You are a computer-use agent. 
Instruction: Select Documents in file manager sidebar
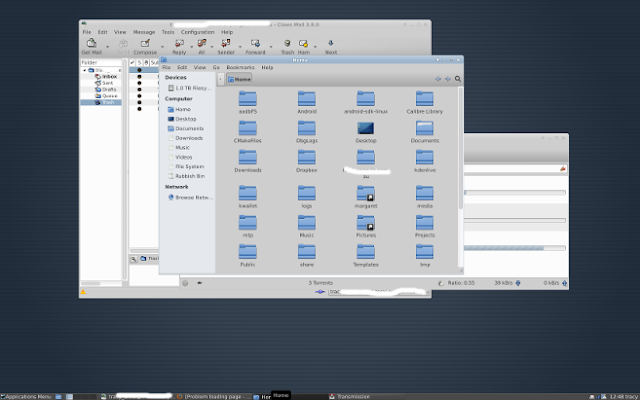[186, 128]
